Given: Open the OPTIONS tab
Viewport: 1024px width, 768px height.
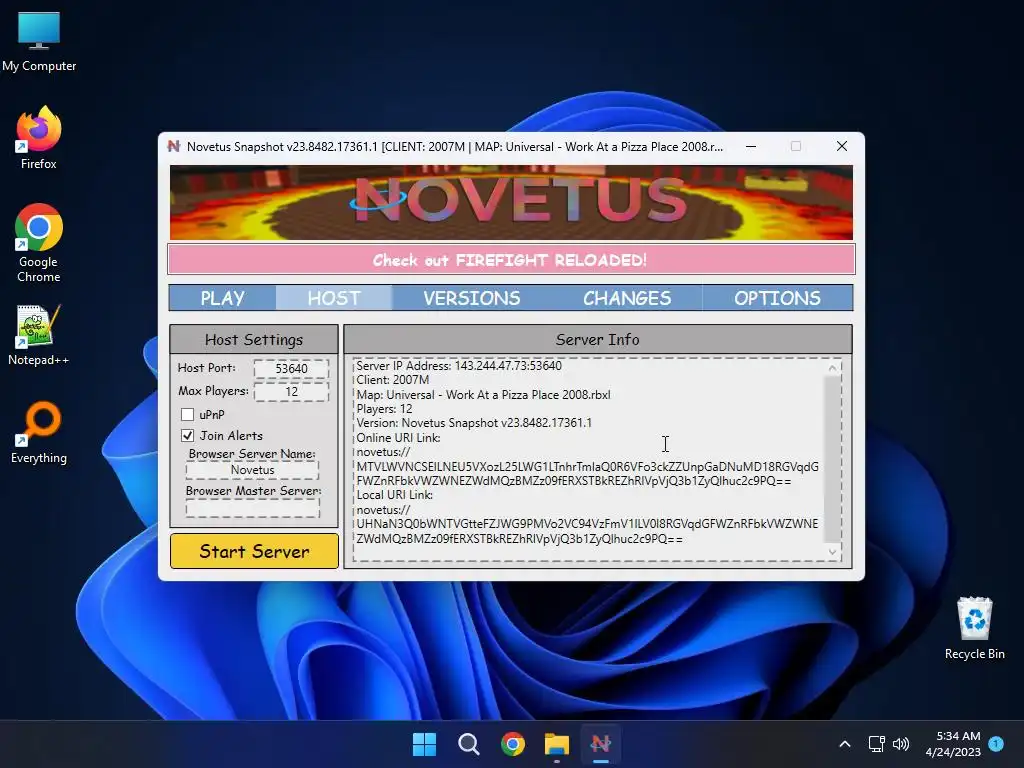Looking at the screenshot, I should pyautogui.click(x=777, y=298).
